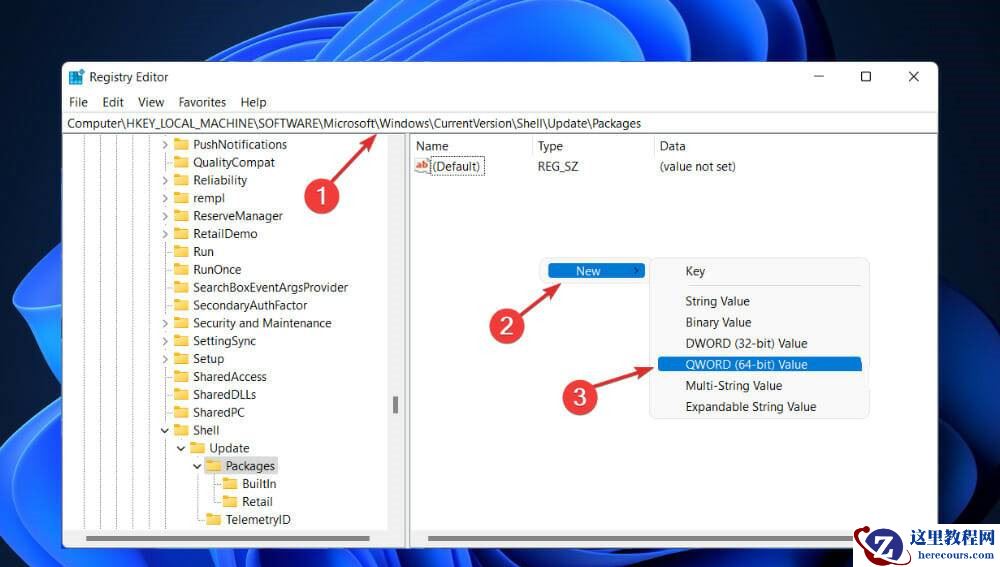Select the PushNotifications folder icon

click(x=182, y=144)
